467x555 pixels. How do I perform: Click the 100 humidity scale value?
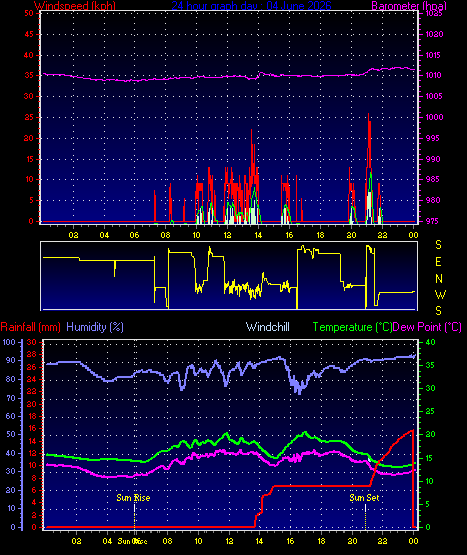(9, 342)
